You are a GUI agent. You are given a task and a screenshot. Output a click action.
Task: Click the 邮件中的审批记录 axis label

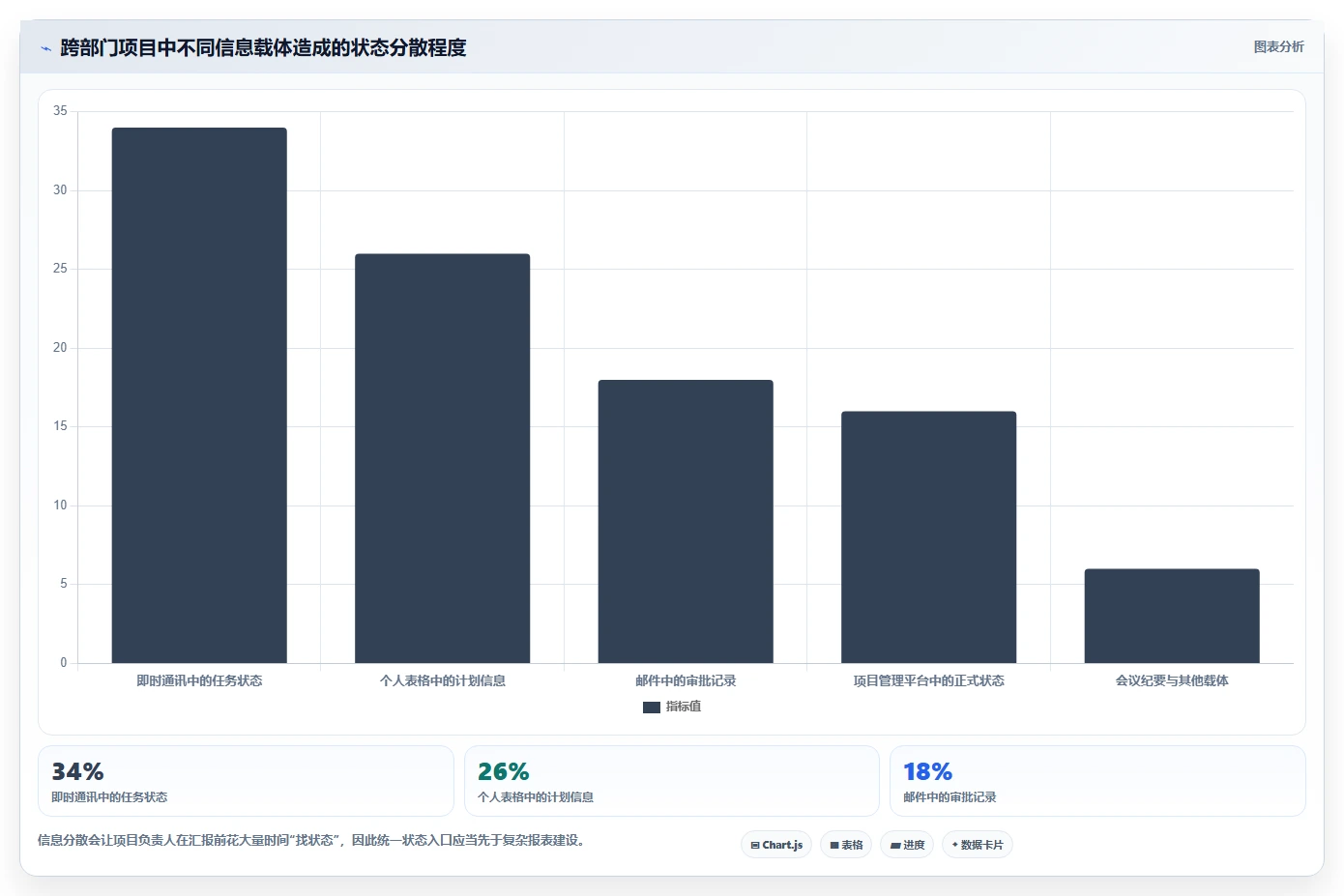686,680
